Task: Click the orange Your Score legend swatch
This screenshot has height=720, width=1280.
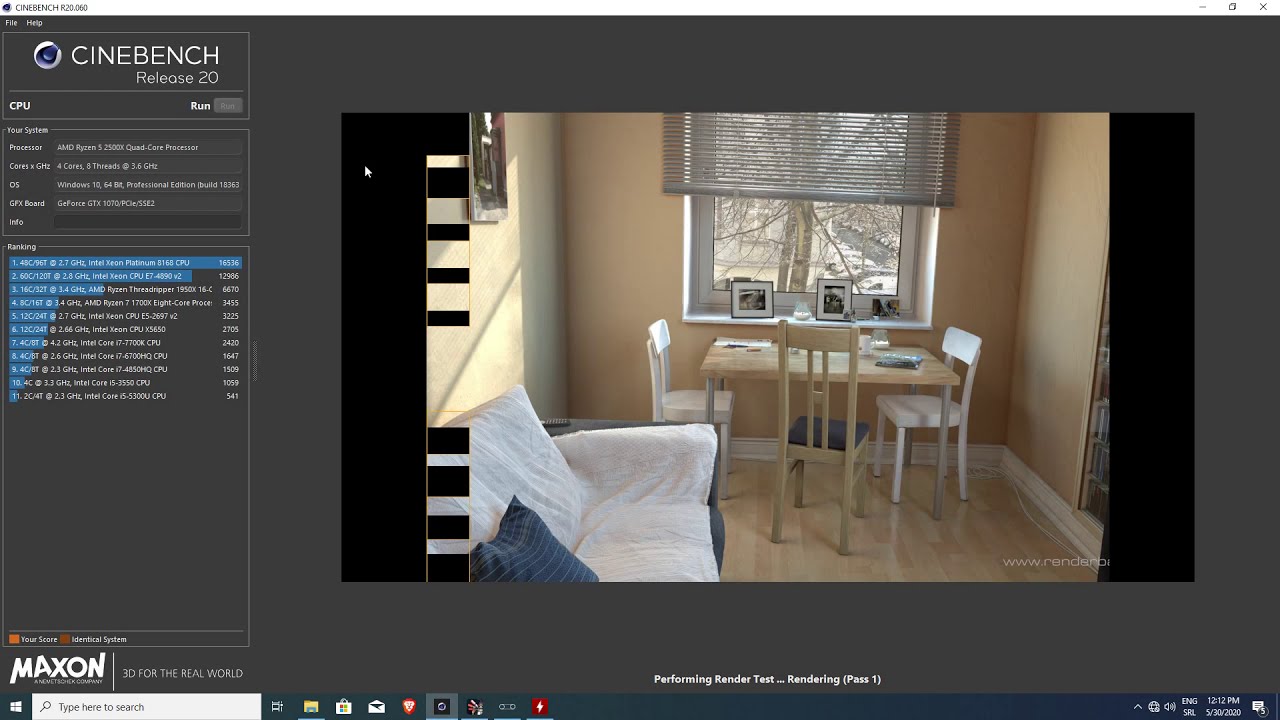Action: [14, 639]
